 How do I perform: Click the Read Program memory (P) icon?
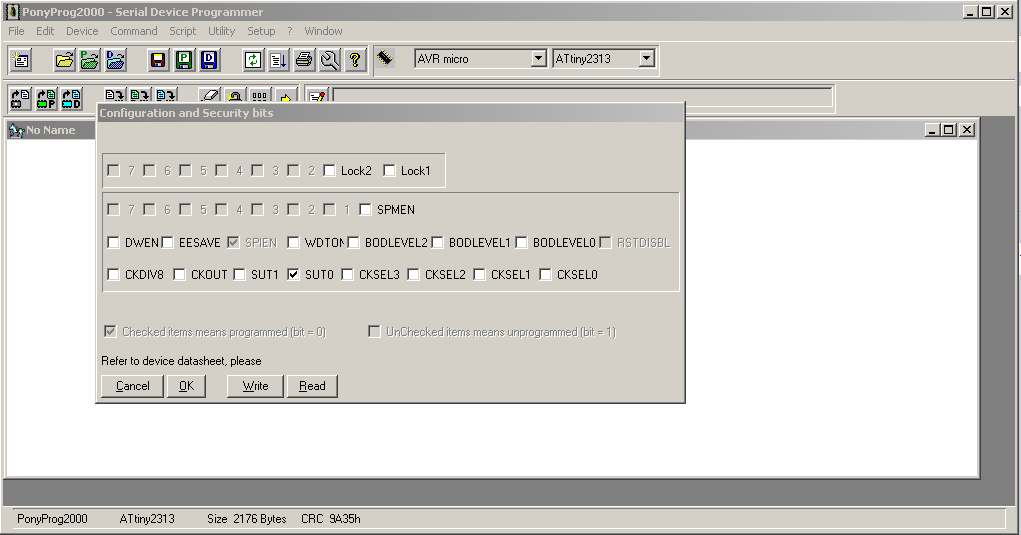pyautogui.click(x=46, y=98)
